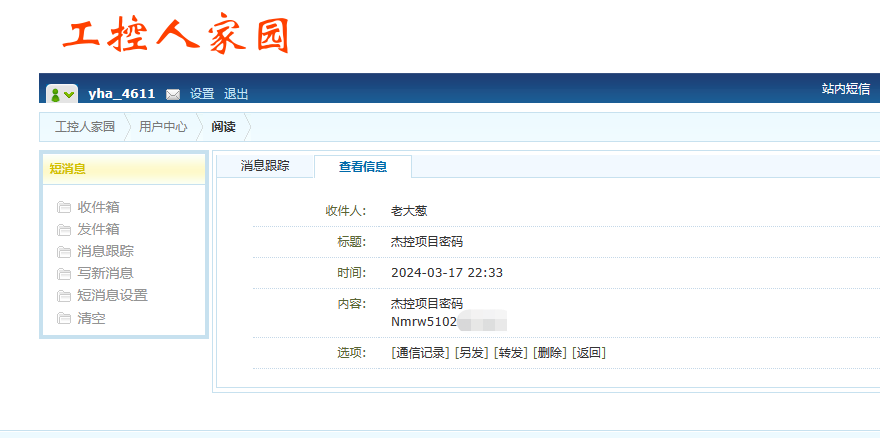Click the folder icon next to 写新消息

(64, 274)
